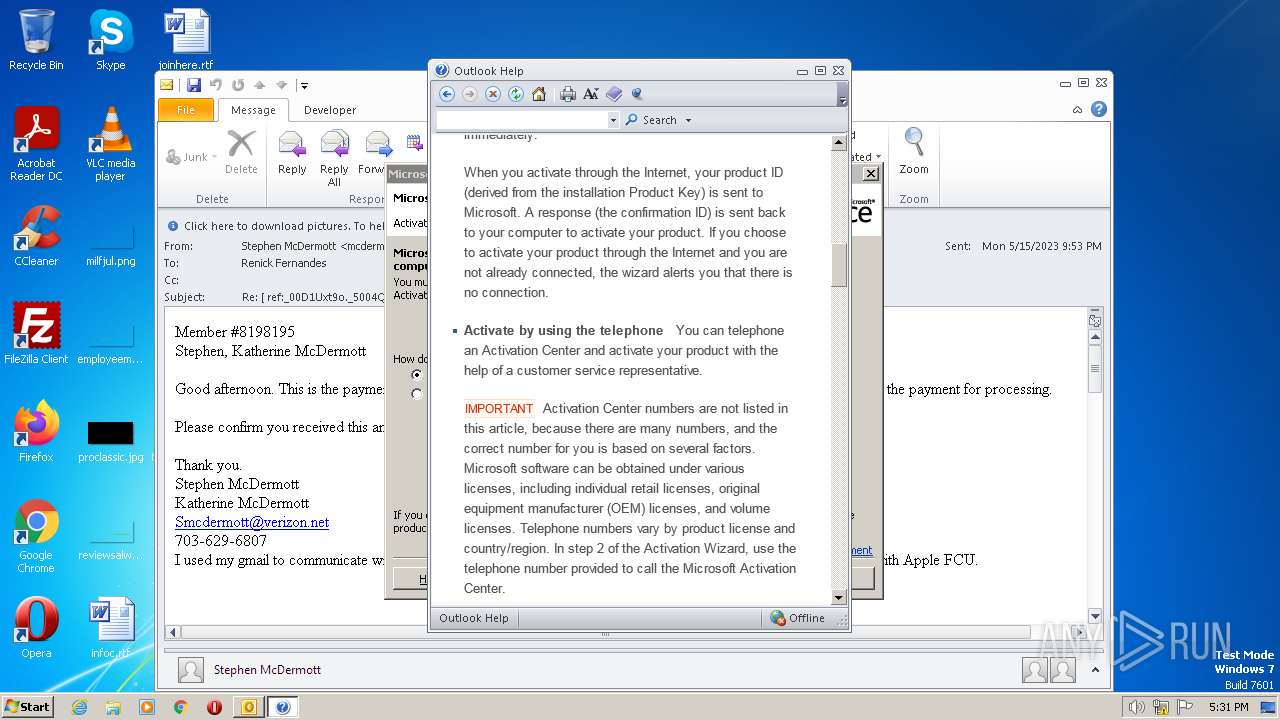1280x720 pixels.
Task: Open Windows Media Player from taskbar
Action: coord(147,707)
